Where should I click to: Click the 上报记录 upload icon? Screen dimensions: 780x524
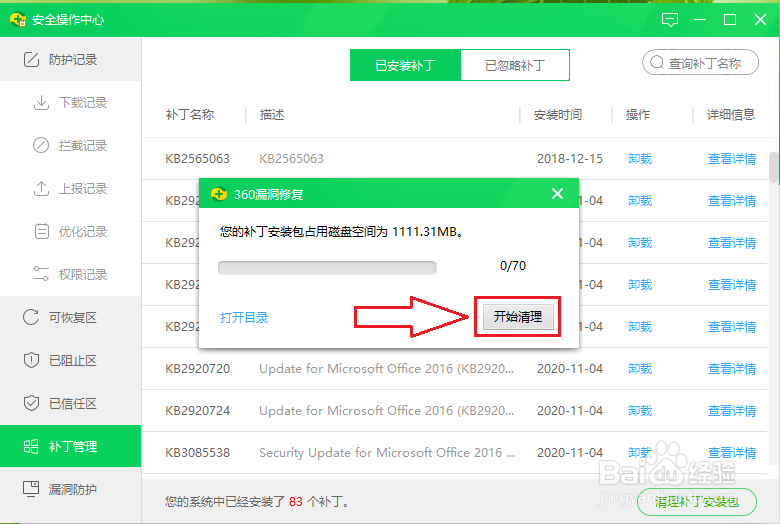pyautogui.click(x=41, y=189)
